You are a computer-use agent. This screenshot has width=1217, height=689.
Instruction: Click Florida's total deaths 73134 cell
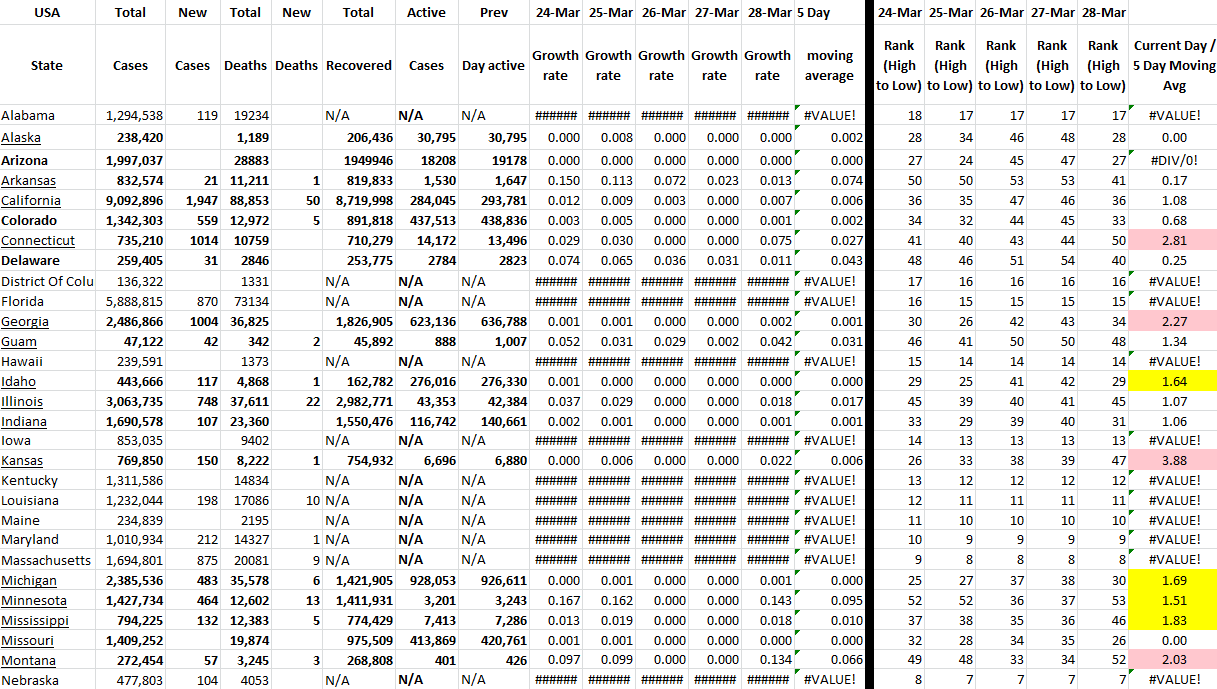click(245, 301)
